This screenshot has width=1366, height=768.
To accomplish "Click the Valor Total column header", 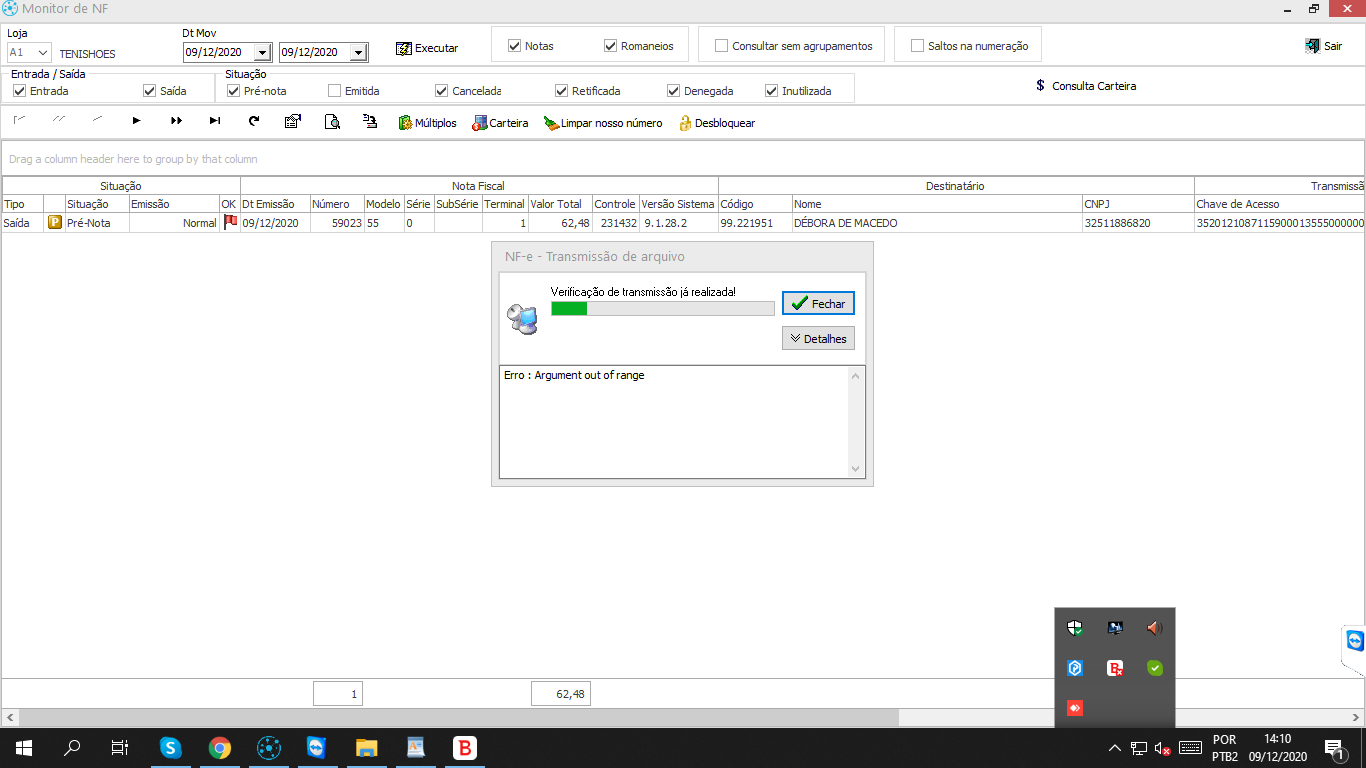I will pyautogui.click(x=560, y=204).
